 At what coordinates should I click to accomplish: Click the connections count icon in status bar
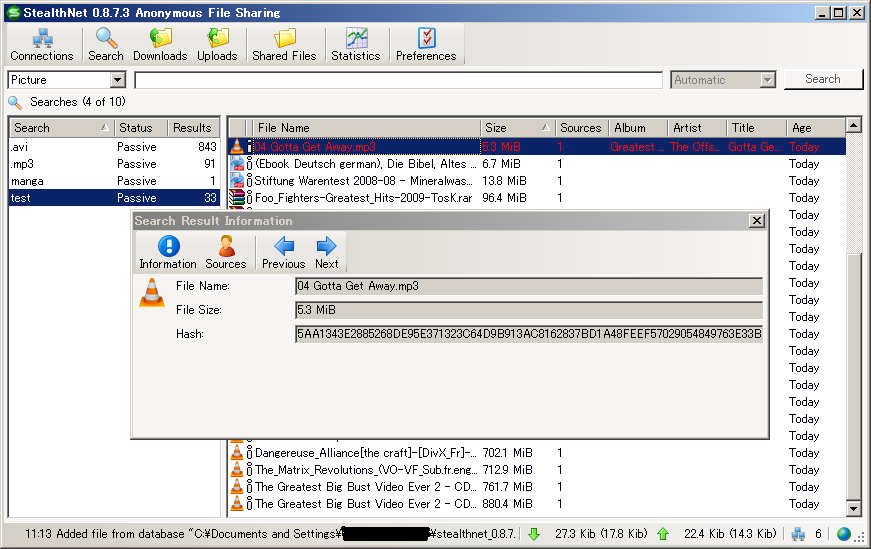pos(798,534)
